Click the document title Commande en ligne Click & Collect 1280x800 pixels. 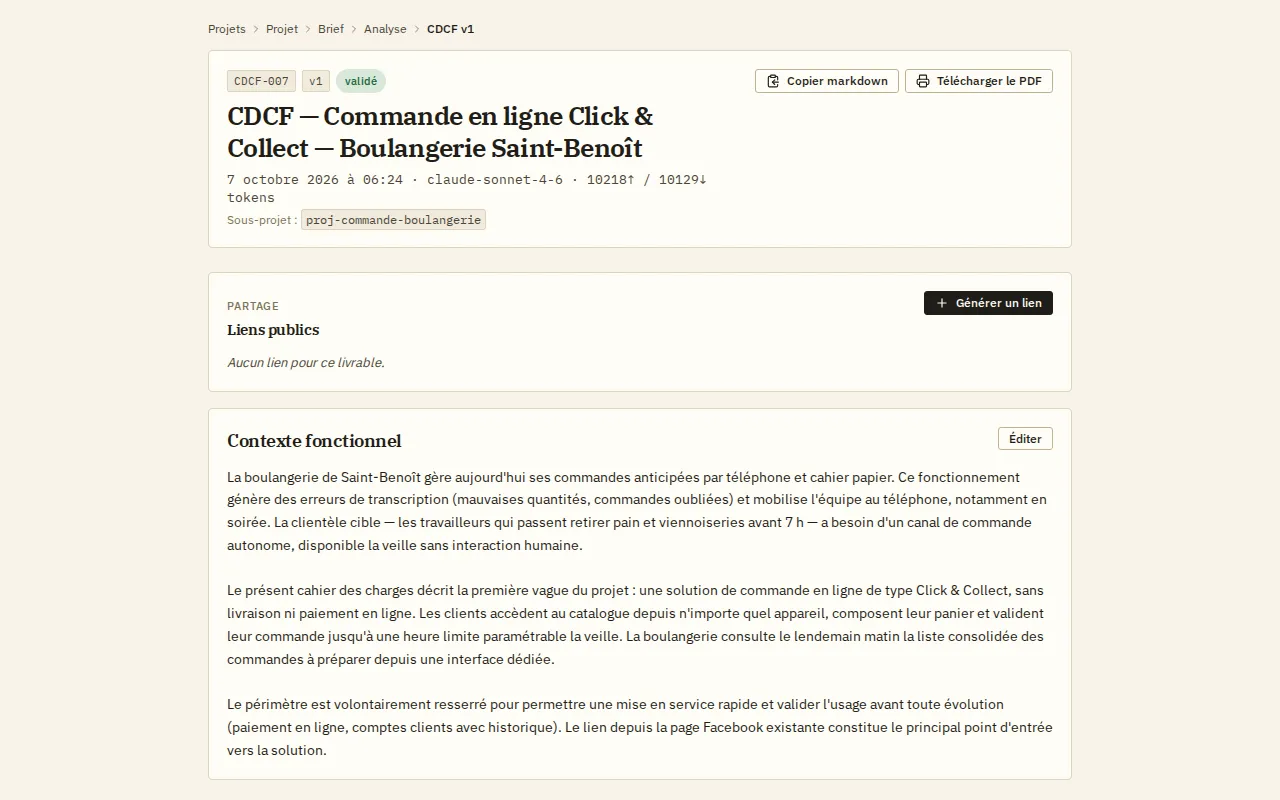coord(440,132)
